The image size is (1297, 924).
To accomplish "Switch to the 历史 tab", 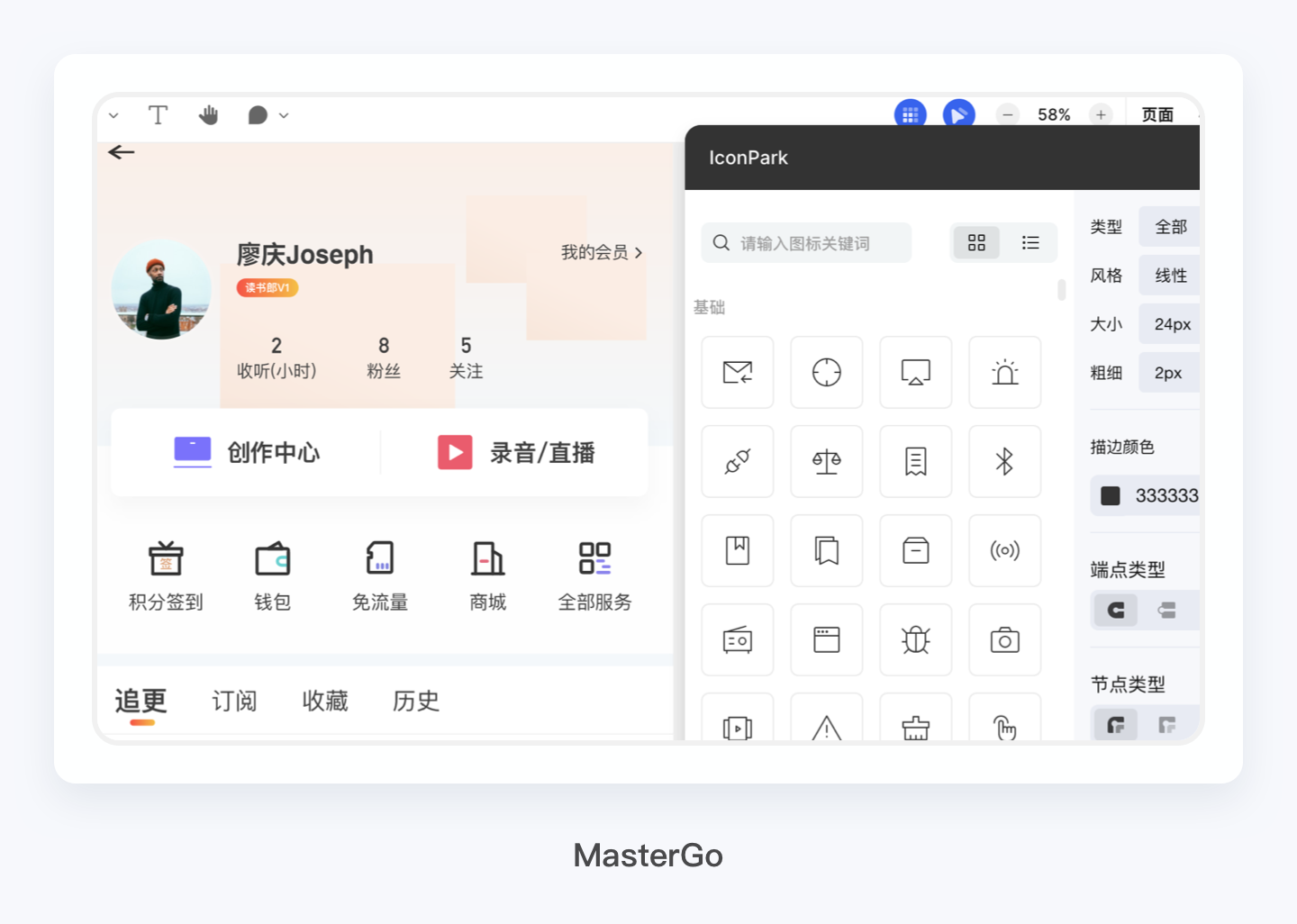I will click(415, 701).
